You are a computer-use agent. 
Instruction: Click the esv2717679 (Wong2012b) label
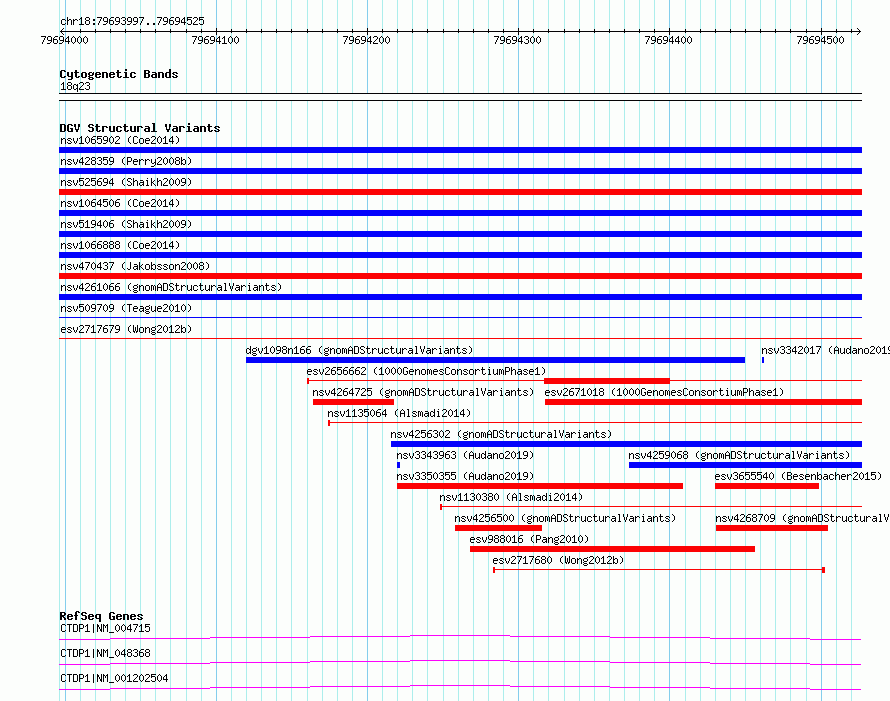click(x=126, y=329)
